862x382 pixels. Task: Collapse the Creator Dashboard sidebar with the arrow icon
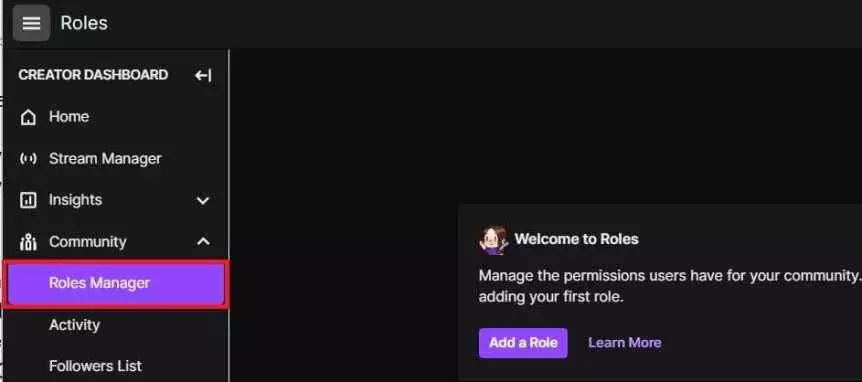(x=203, y=75)
